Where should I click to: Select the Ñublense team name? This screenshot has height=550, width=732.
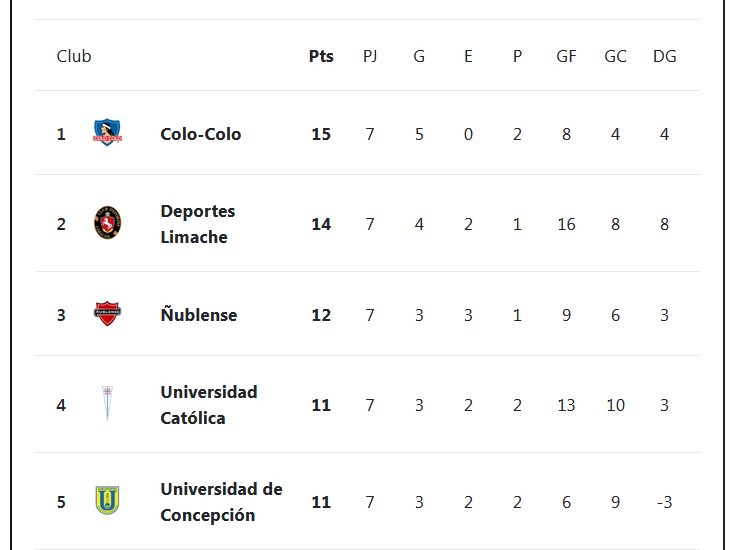(x=198, y=315)
